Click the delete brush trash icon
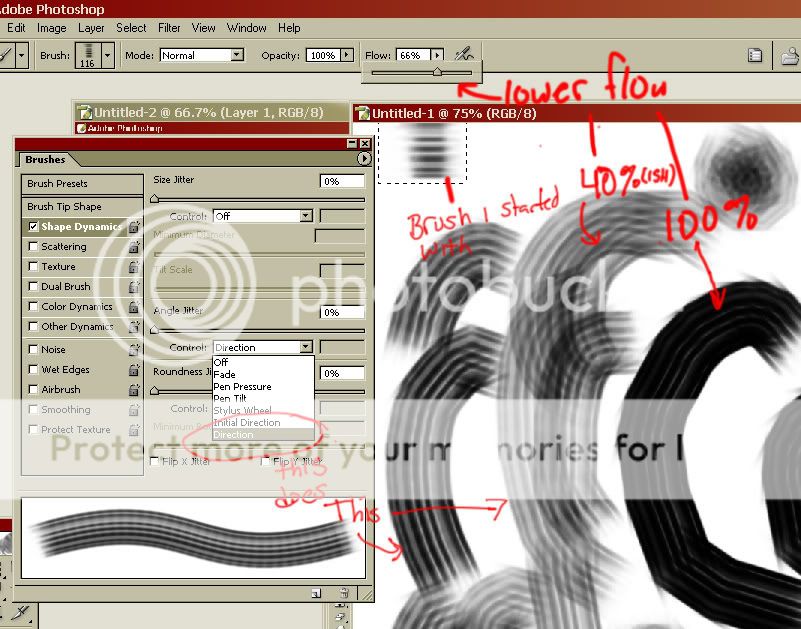Image resolution: width=801 pixels, height=629 pixels. 344,593
